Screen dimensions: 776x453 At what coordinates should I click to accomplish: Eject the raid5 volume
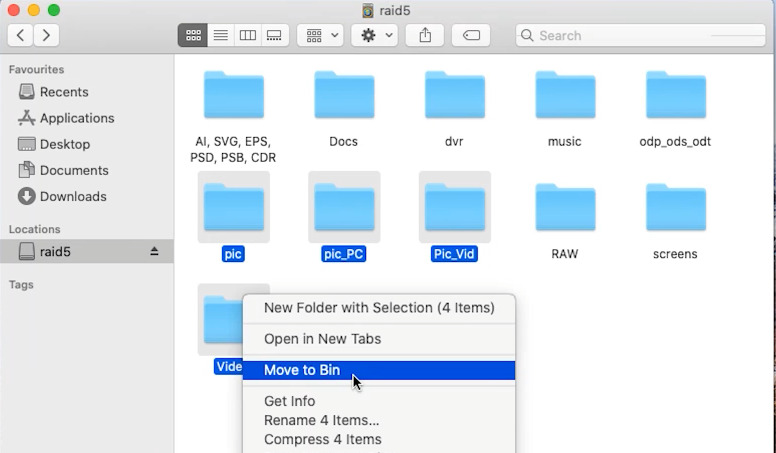[154, 252]
